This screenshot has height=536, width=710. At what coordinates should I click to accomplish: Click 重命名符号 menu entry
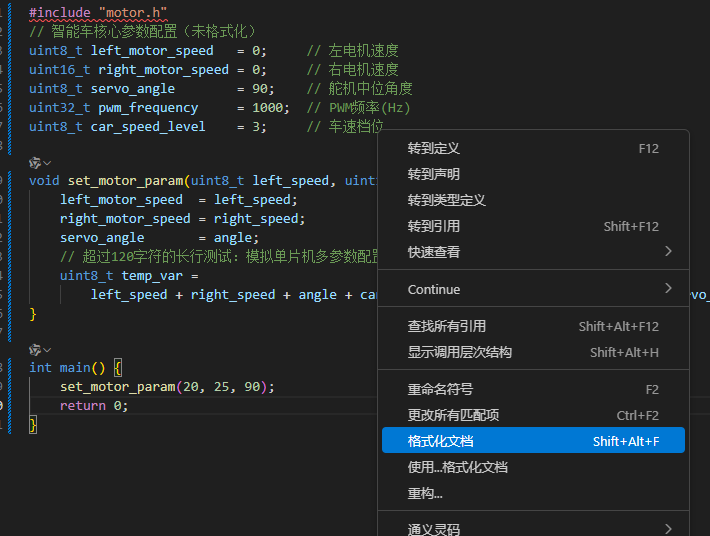(533, 389)
